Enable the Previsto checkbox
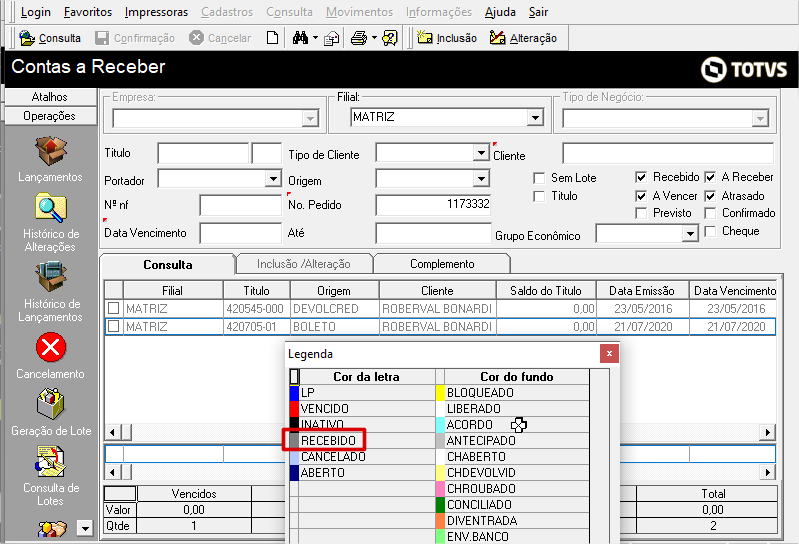 click(x=641, y=213)
